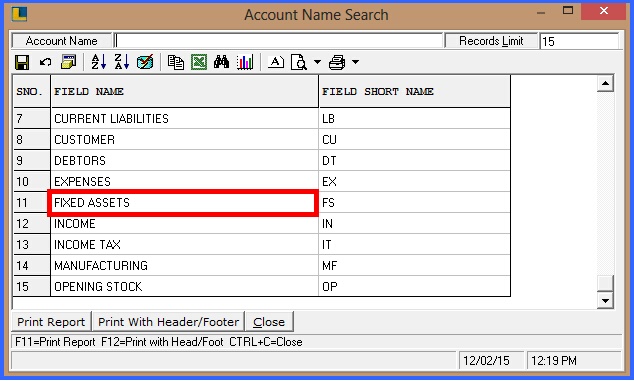The image size is (634, 381).
Task: Open Find with the binoculars icon
Action: click(222, 62)
